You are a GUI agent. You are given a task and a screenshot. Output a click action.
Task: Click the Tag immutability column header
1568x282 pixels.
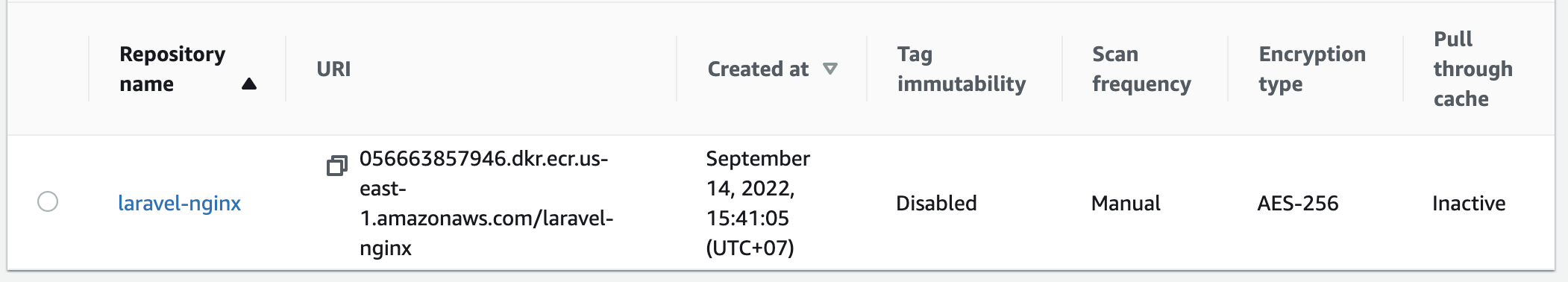pos(962,69)
